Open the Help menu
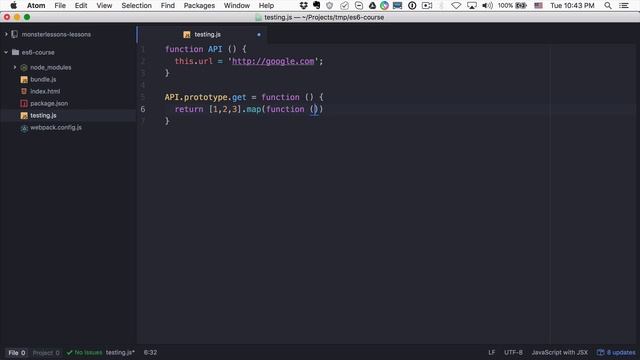Viewport: 640px width, 360px height. (x=266, y=5)
